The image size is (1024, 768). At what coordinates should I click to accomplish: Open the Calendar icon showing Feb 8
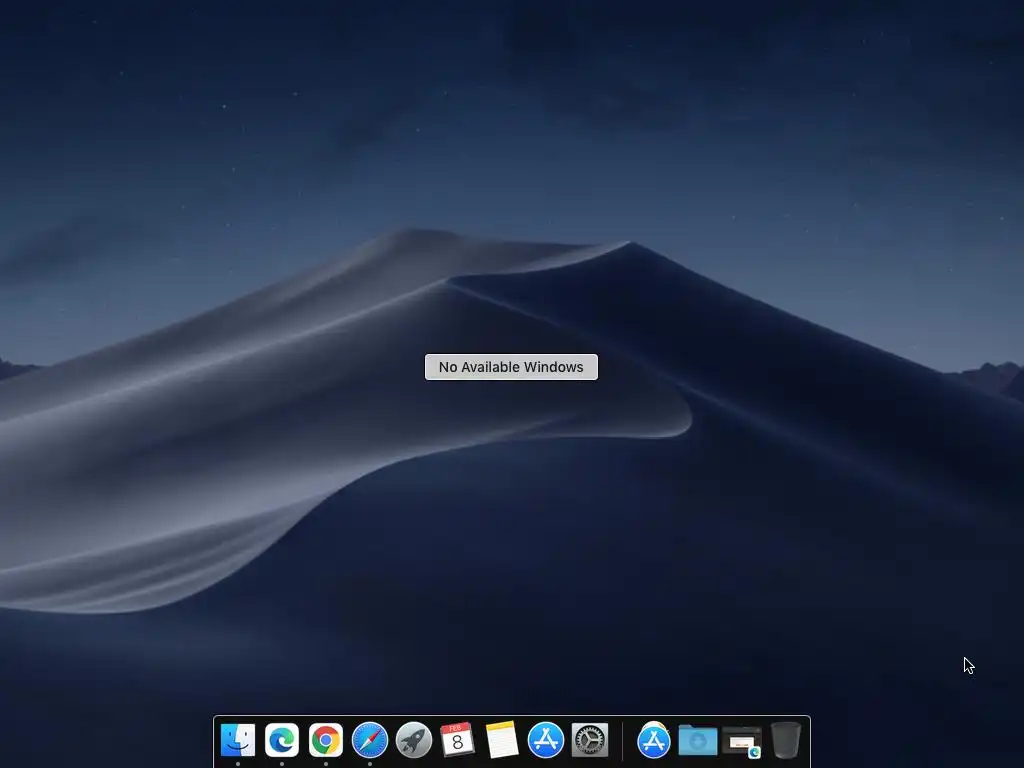point(457,740)
